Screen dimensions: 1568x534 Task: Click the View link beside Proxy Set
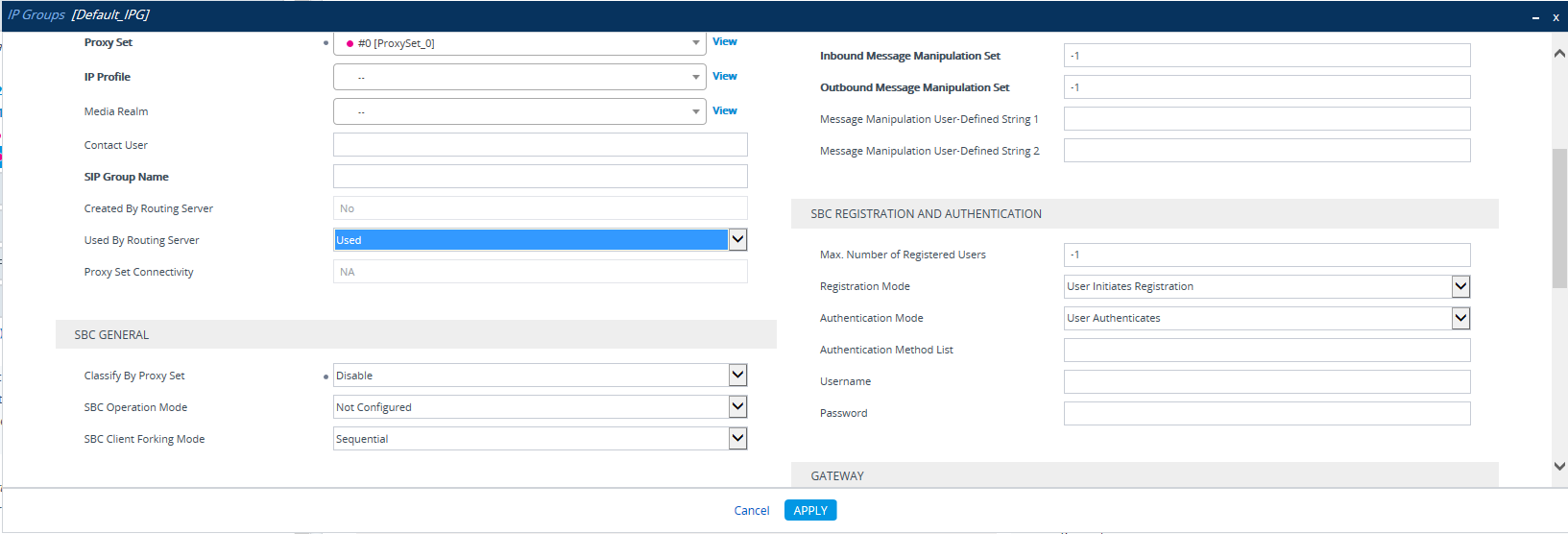(724, 41)
